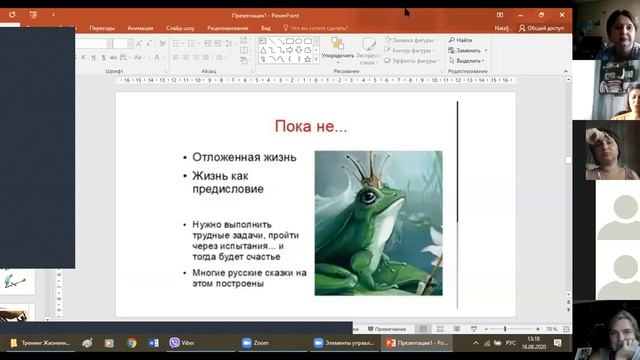Clear all text formatting
The image size is (640, 360).
162,43
